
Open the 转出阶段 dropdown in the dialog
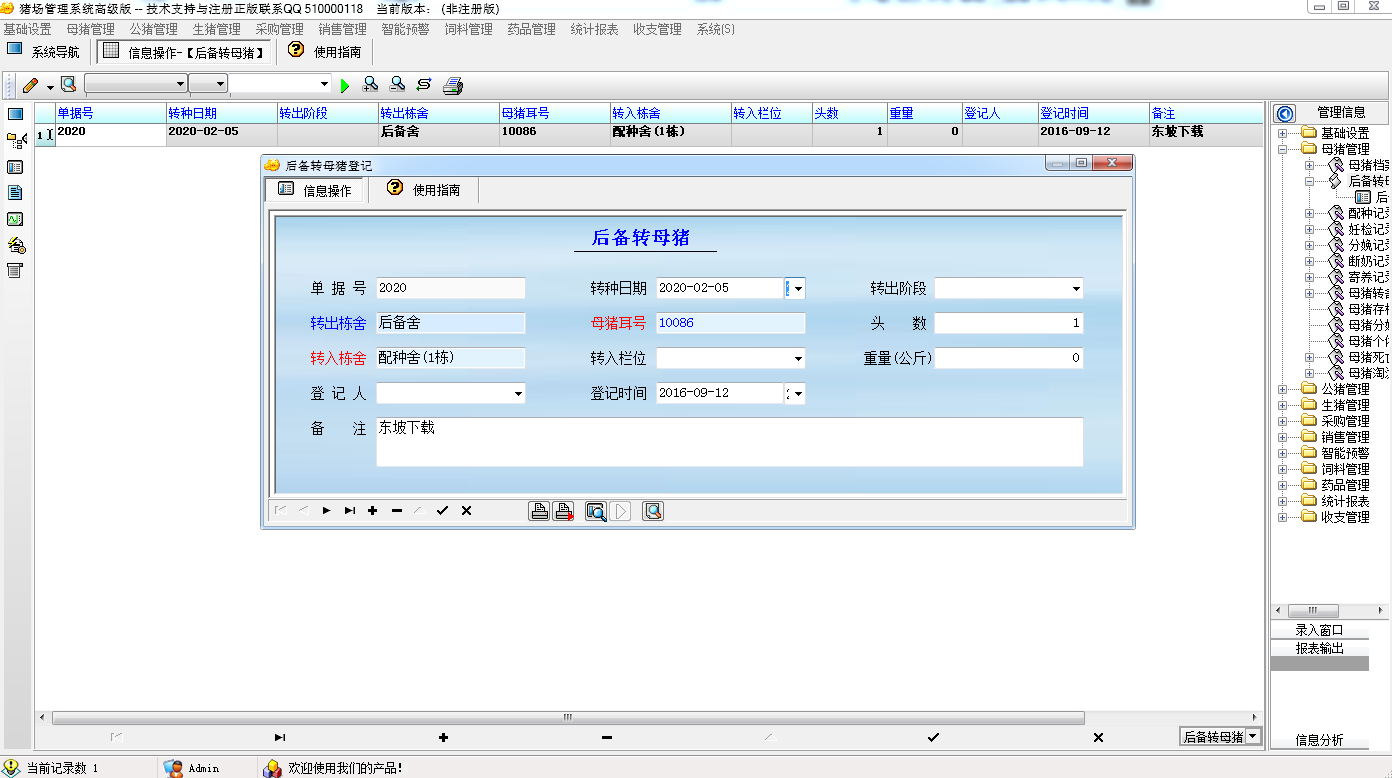[x=1076, y=289]
